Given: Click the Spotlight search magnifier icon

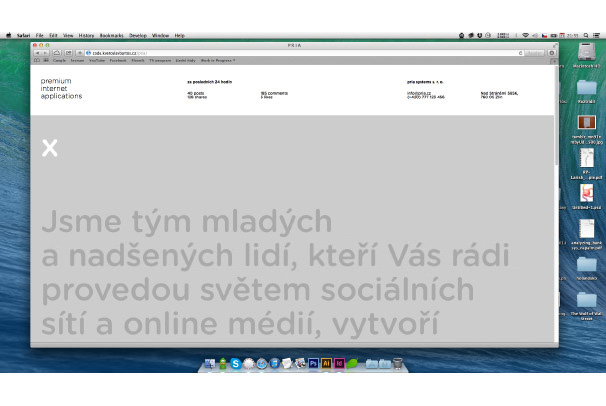Looking at the screenshot, I should pyautogui.click(x=584, y=35).
